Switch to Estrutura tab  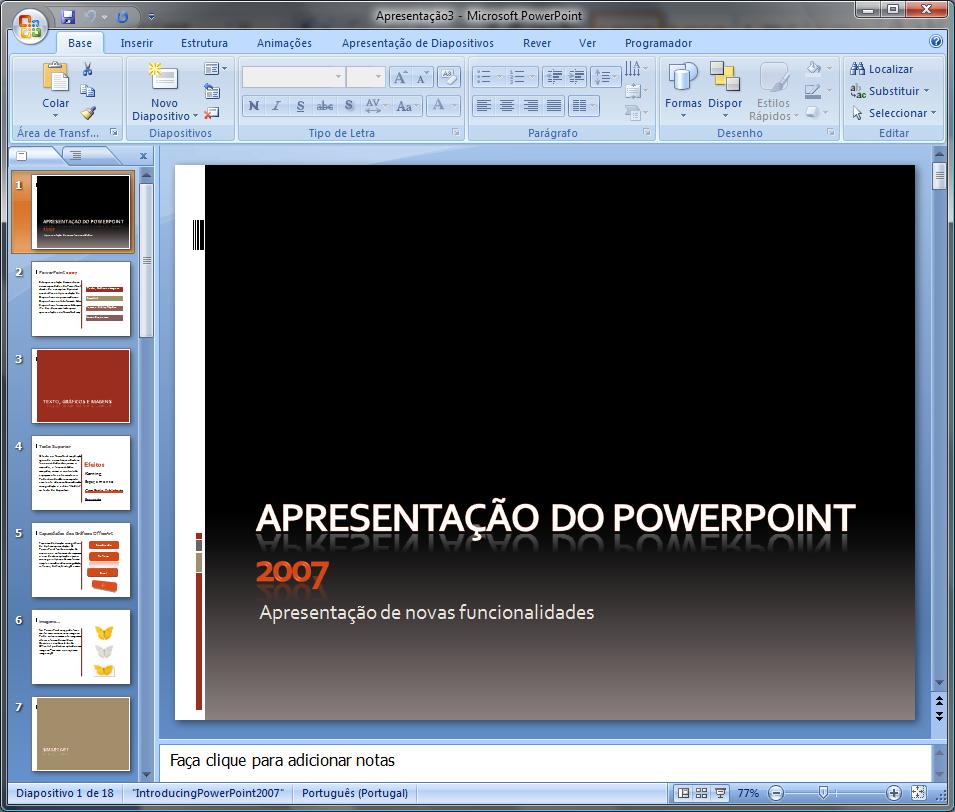204,43
